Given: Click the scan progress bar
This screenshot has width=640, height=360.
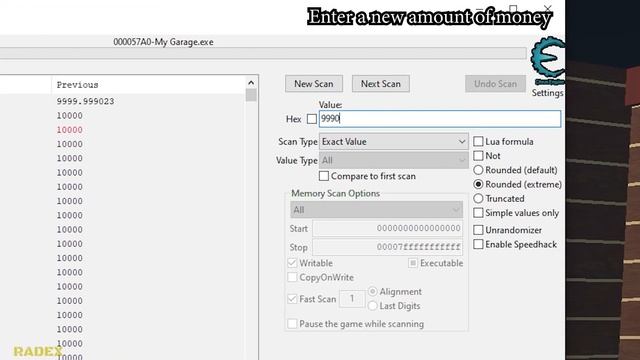Looking at the screenshot, I should pos(263,53).
